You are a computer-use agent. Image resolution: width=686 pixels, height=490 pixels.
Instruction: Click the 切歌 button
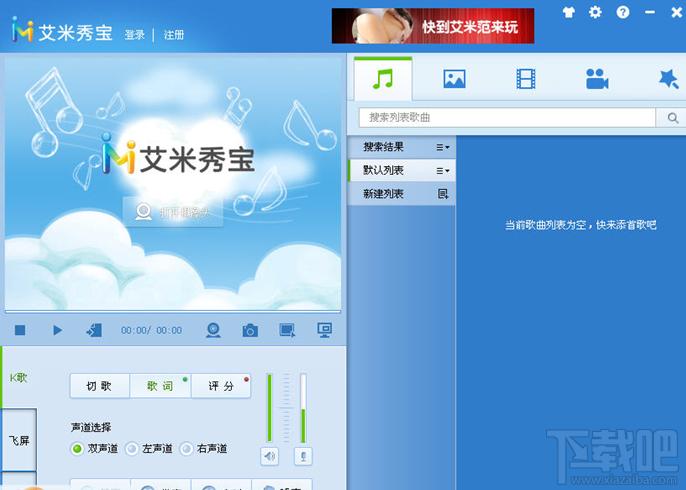(x=99, y=386)
